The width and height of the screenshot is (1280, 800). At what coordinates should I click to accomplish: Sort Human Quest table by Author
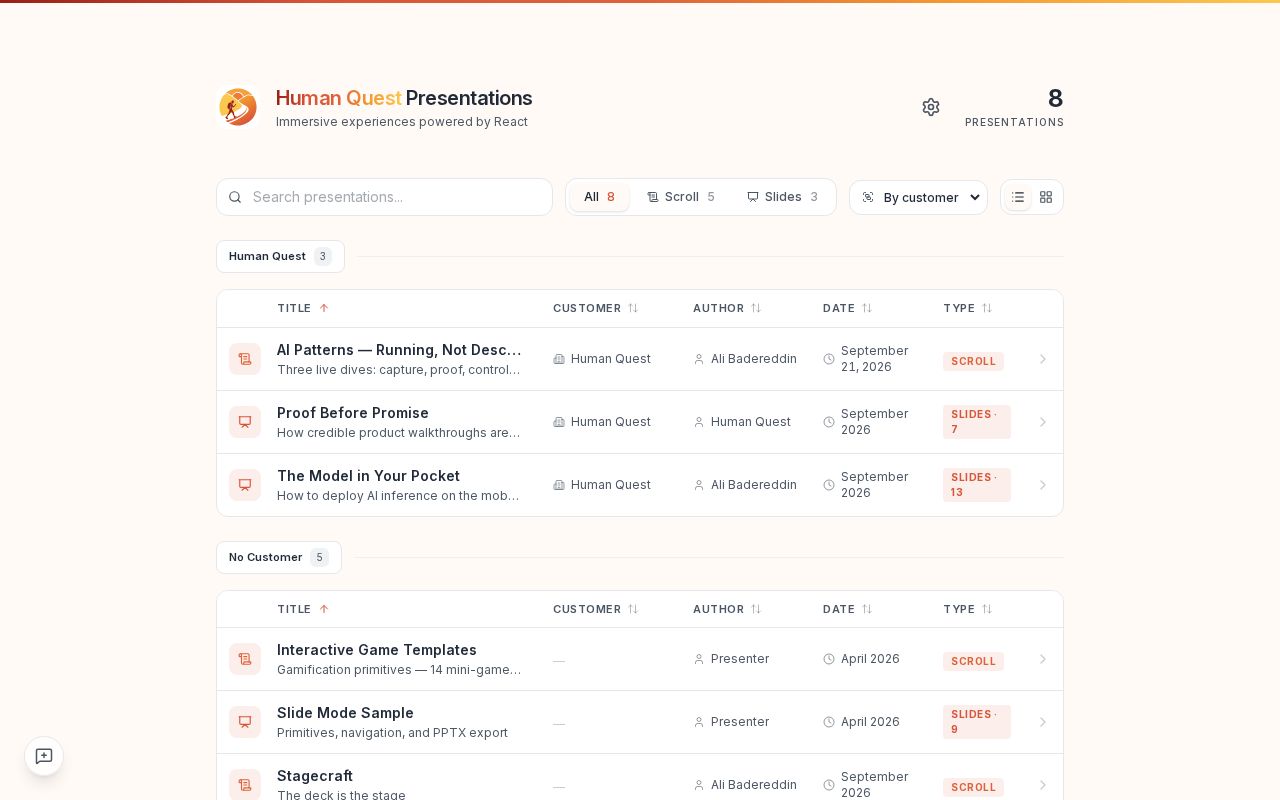click(727, 308)
